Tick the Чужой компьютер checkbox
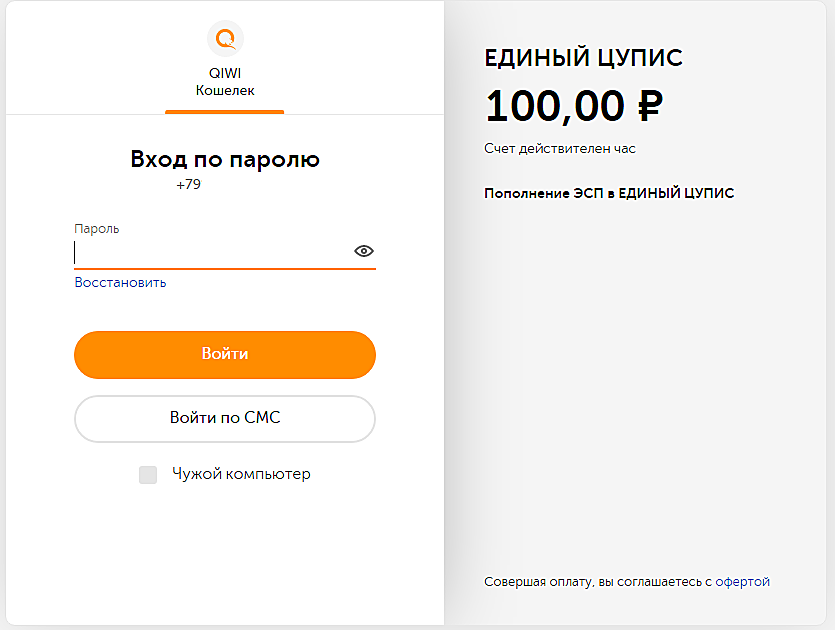The width and height of the screenshot is (835, 630). click(x=148, y=474)
